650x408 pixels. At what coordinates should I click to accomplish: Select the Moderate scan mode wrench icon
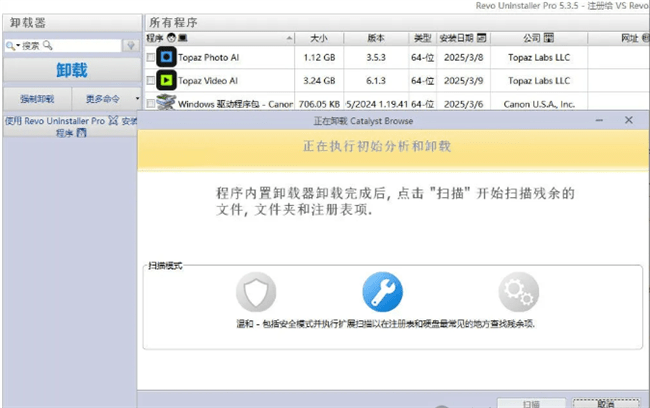382,292
